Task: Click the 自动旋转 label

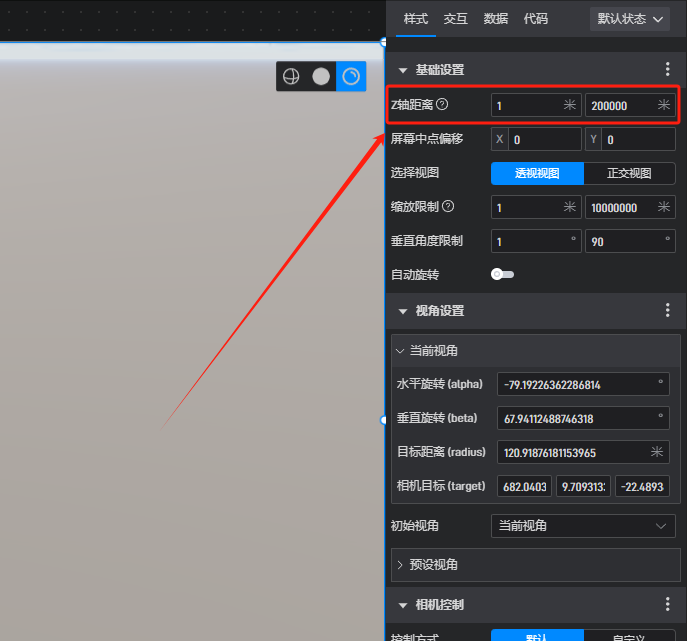Action: pos(414,275)
